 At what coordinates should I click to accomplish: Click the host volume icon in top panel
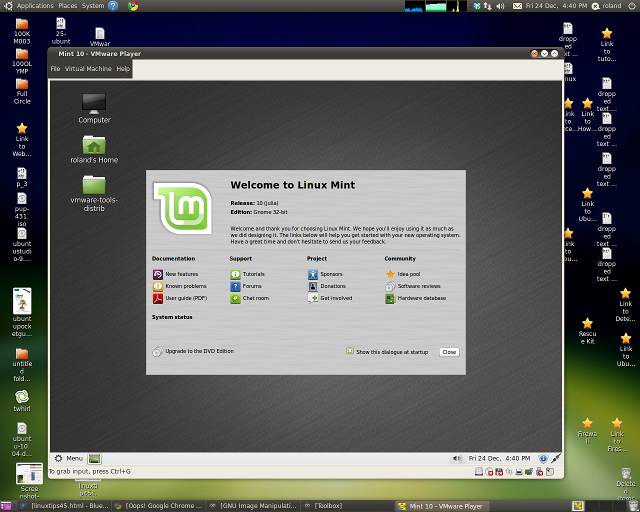[500, 6]
